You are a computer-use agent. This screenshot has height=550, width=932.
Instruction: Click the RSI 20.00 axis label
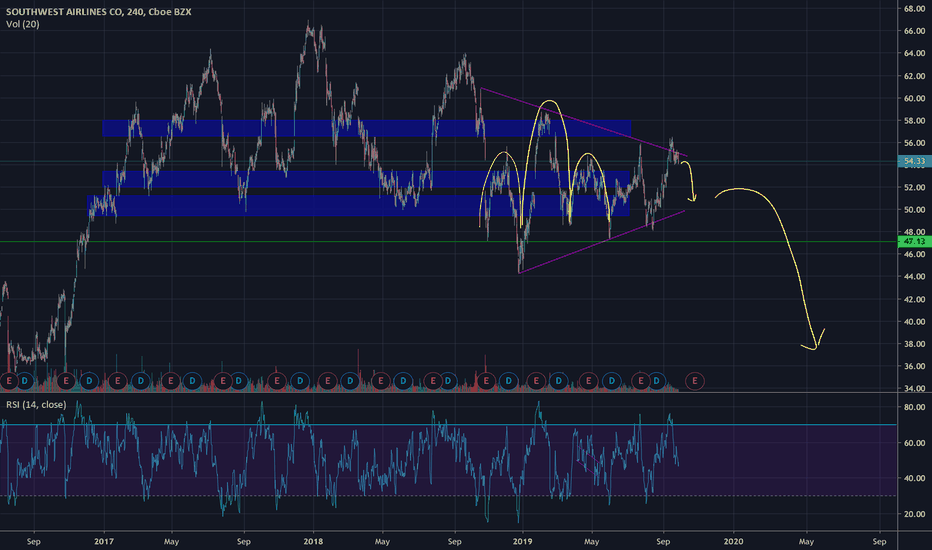tap(914, 514)
